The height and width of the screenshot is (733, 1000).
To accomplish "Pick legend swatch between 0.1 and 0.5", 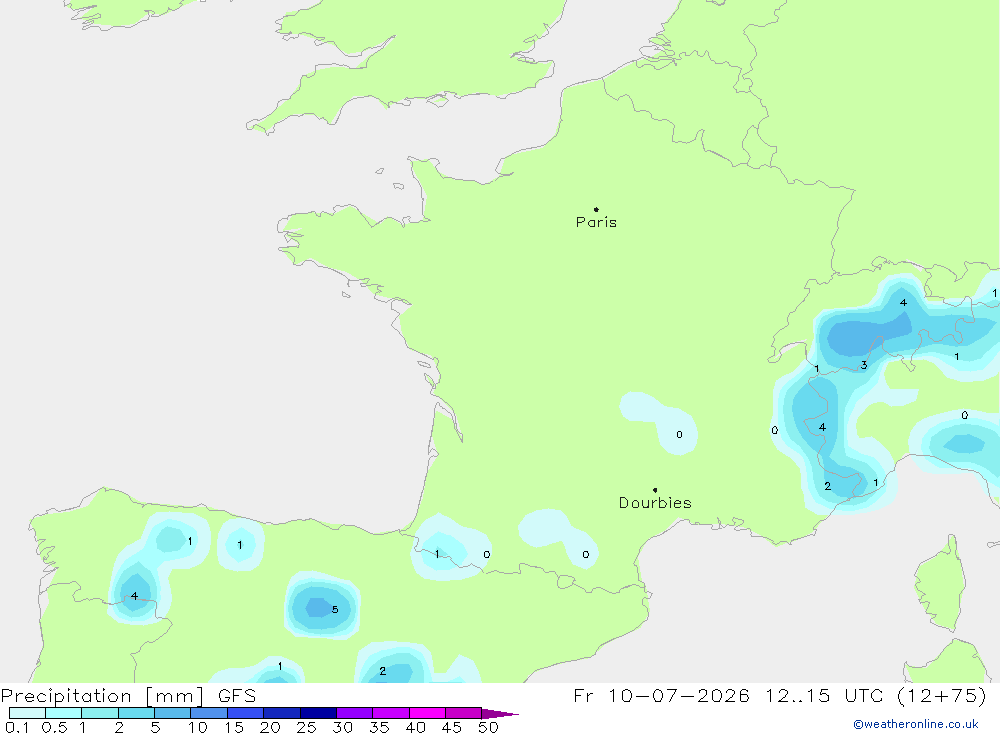I will [27, 713].
